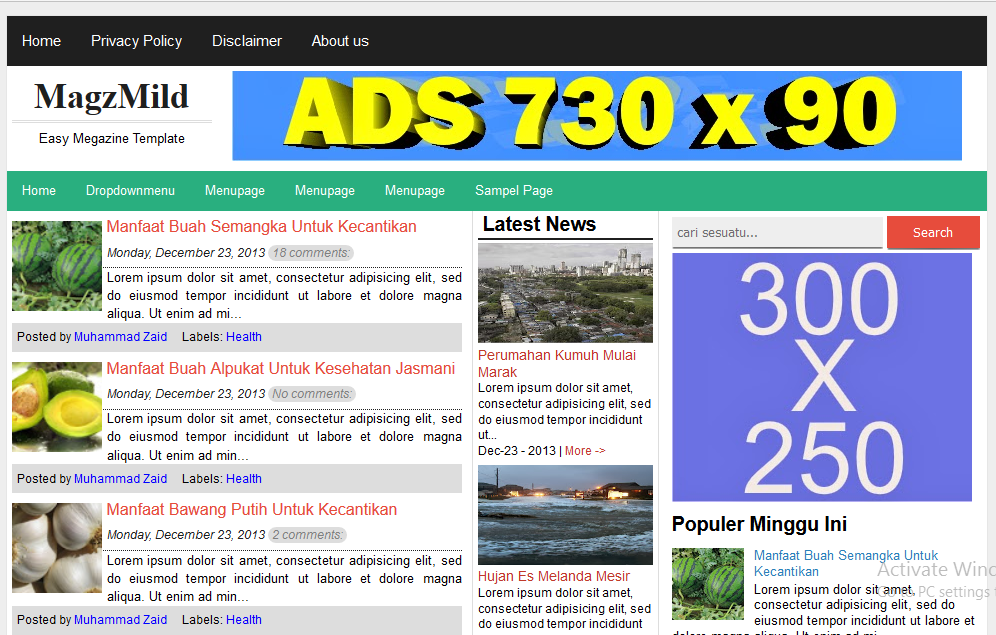Open the garlic thumbnail image
Image resolution: width=996 pixels, height=635 pixels.
pyautogui.click(x=57, y=548)
